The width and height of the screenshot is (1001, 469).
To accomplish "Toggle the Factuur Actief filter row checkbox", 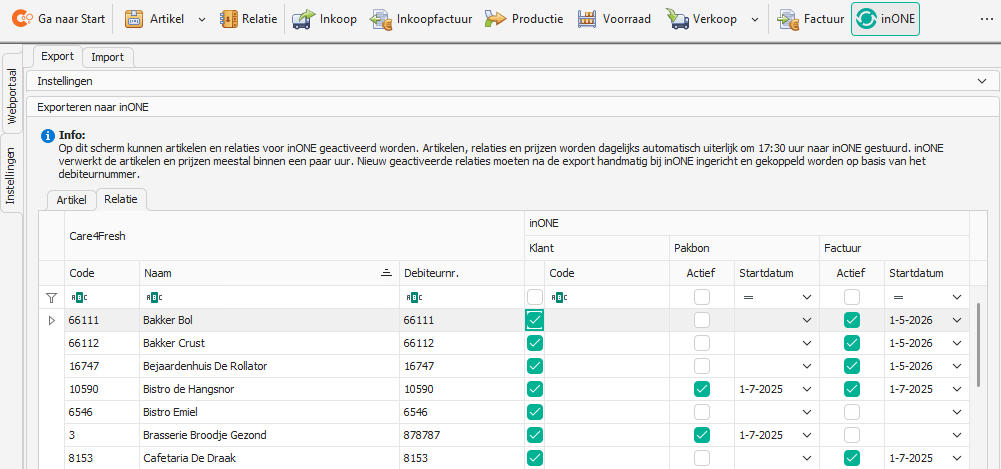I will point(852,297).
